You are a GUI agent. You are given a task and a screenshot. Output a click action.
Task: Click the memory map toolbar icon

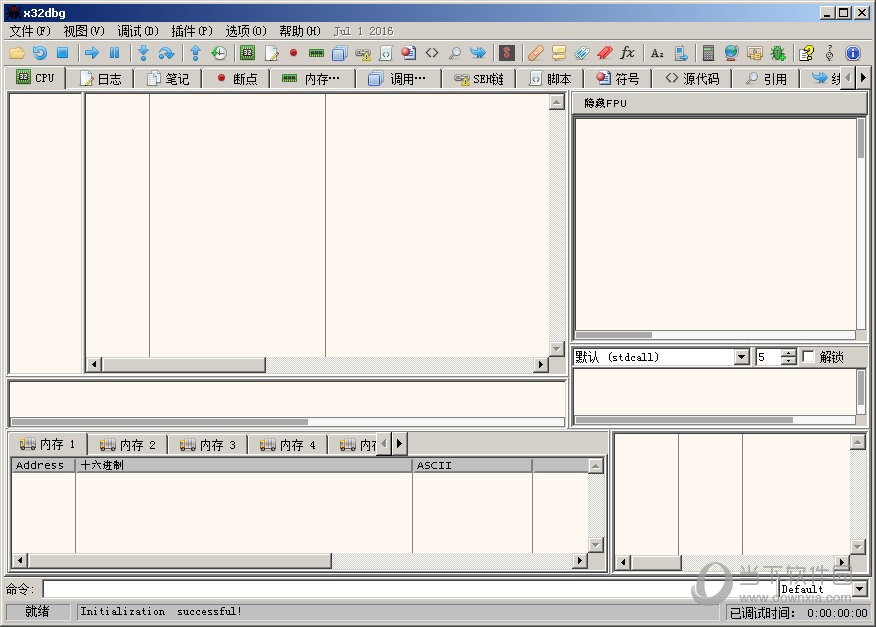coord(316,53)
